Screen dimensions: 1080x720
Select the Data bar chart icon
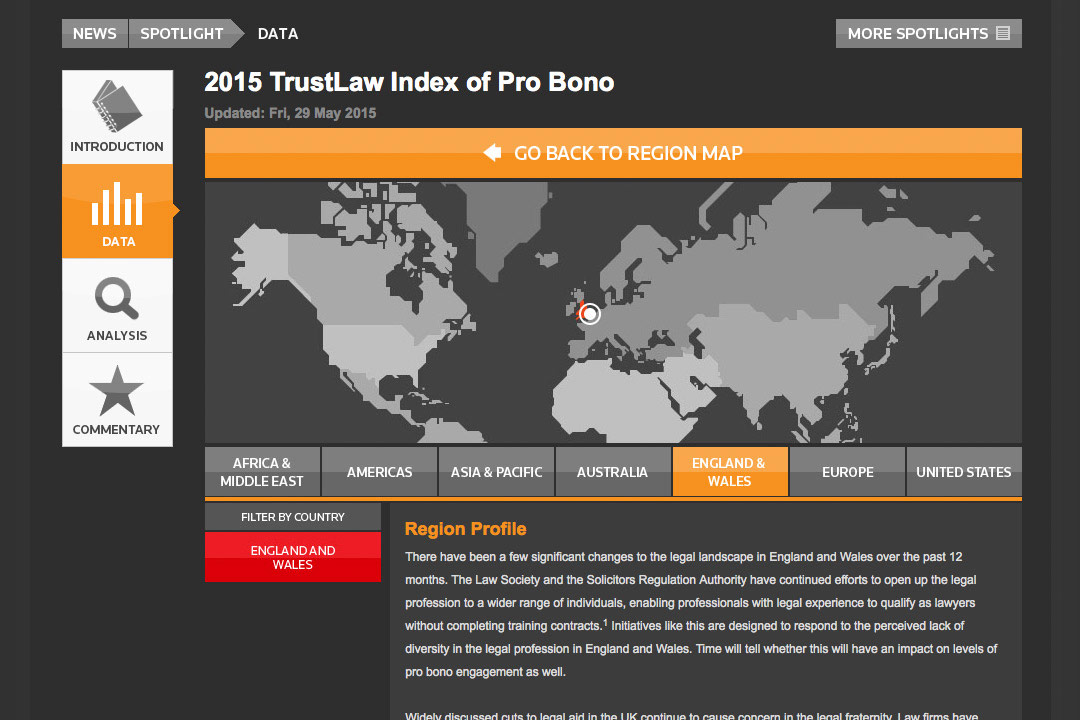click(117, 204)
